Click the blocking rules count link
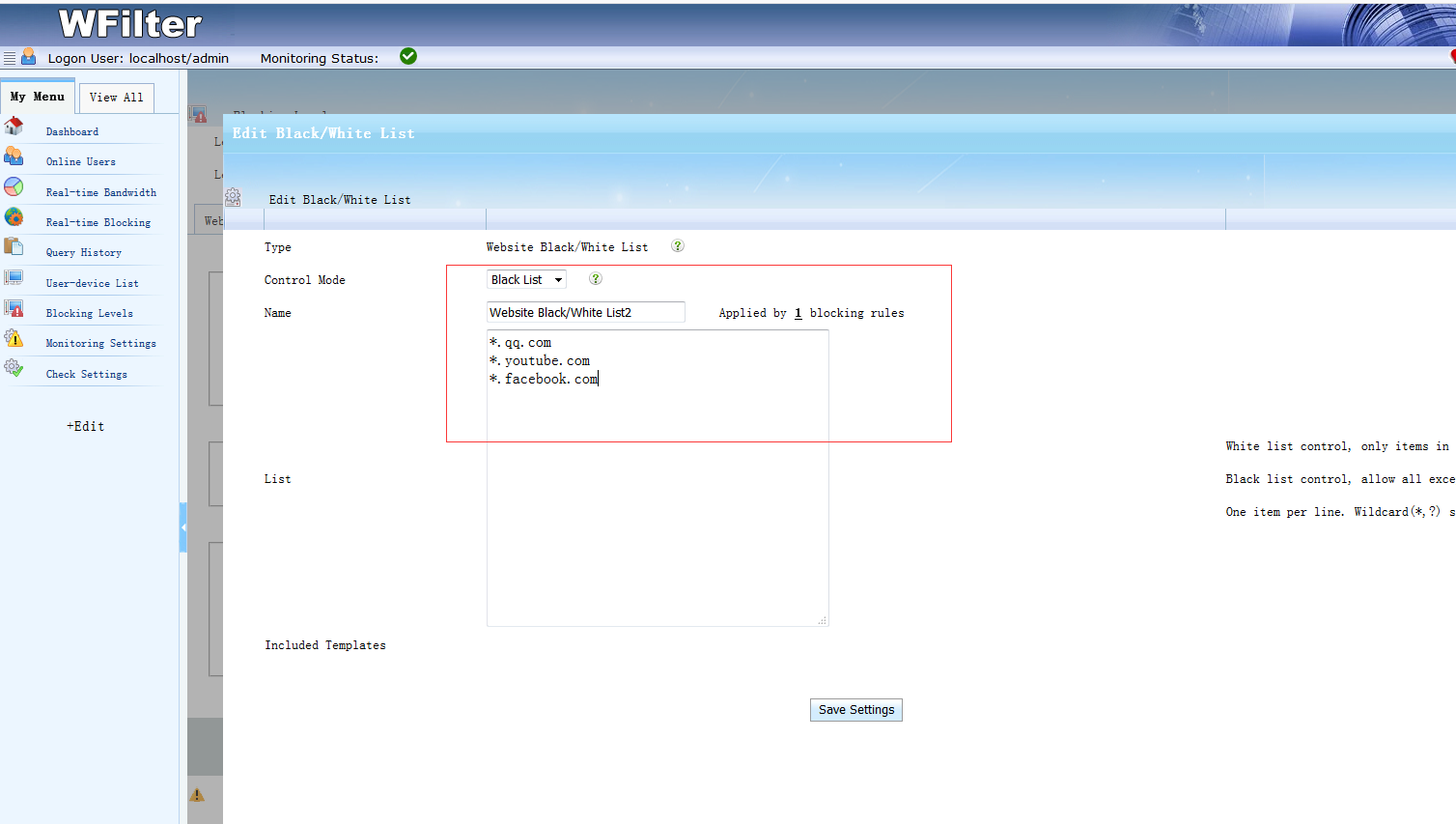 click(x=798, y=313)
